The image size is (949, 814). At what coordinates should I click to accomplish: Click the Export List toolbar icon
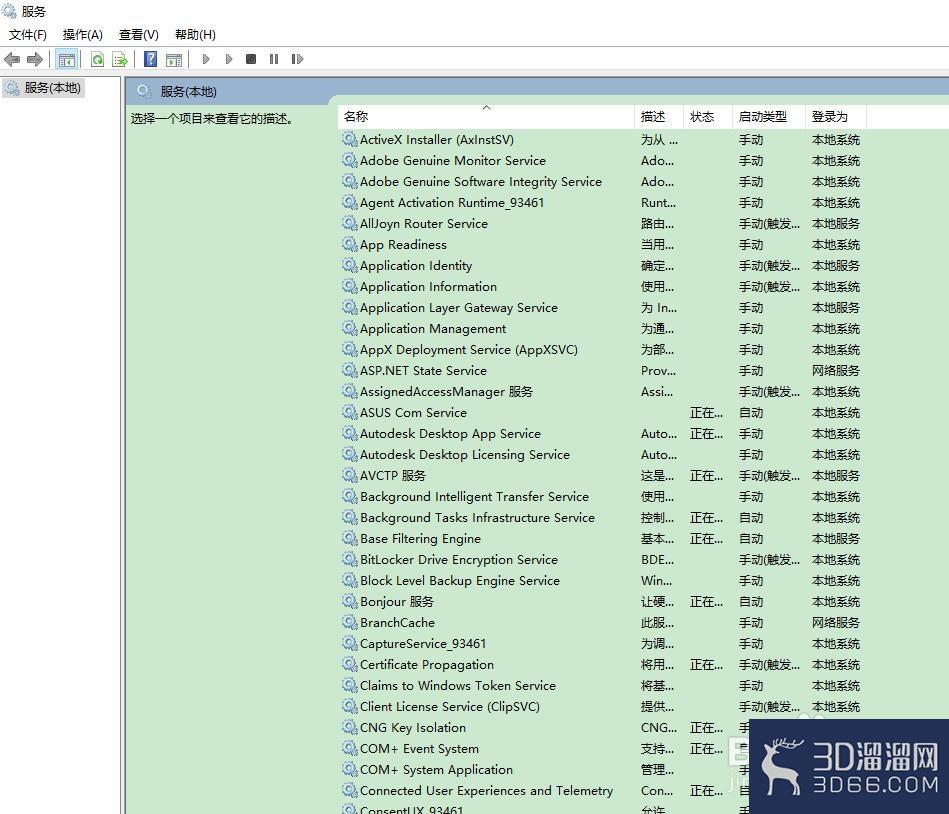(120, 59)
